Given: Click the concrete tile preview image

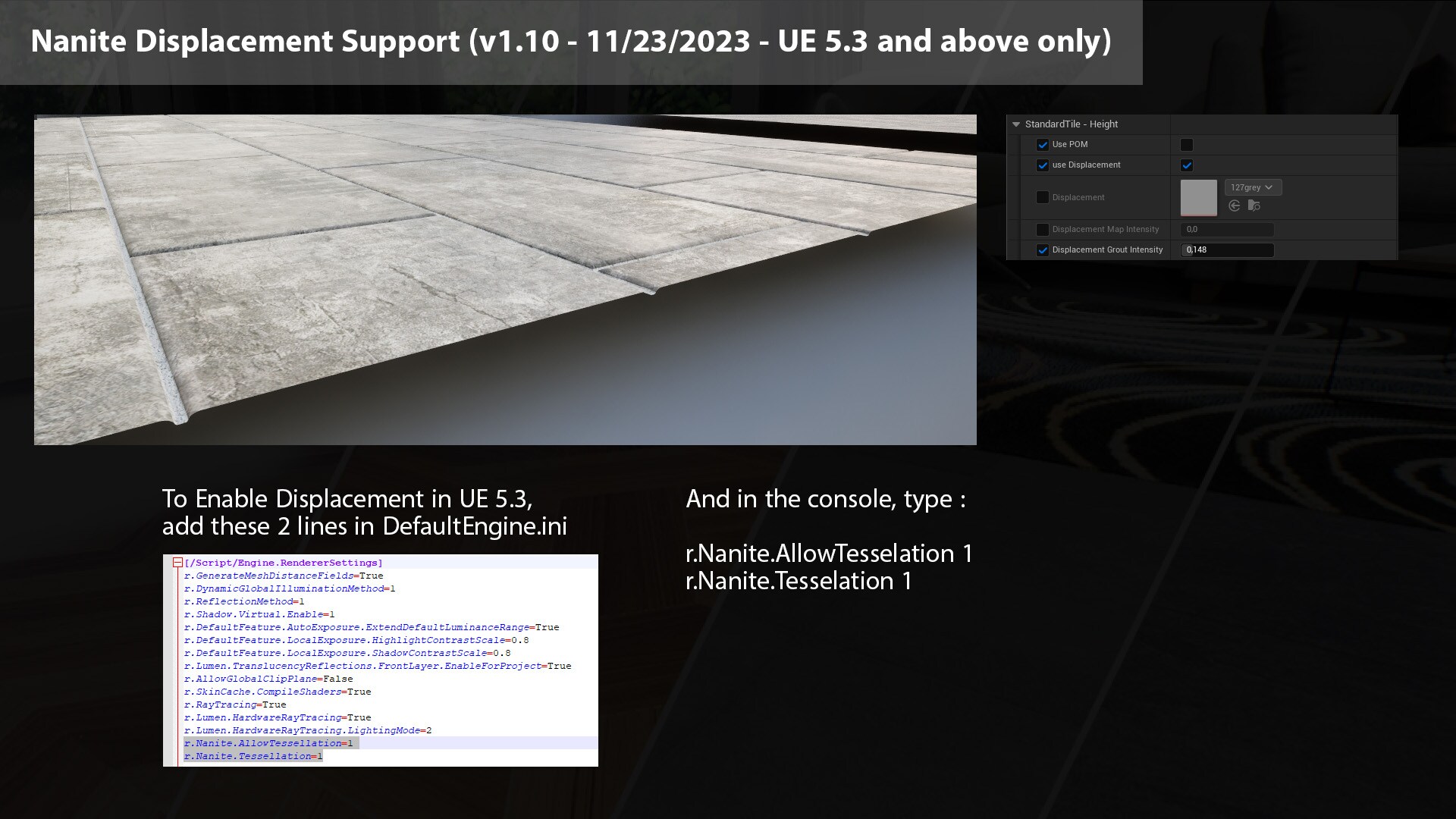Looking at the screenshot, I should click(x=505, y=279).
